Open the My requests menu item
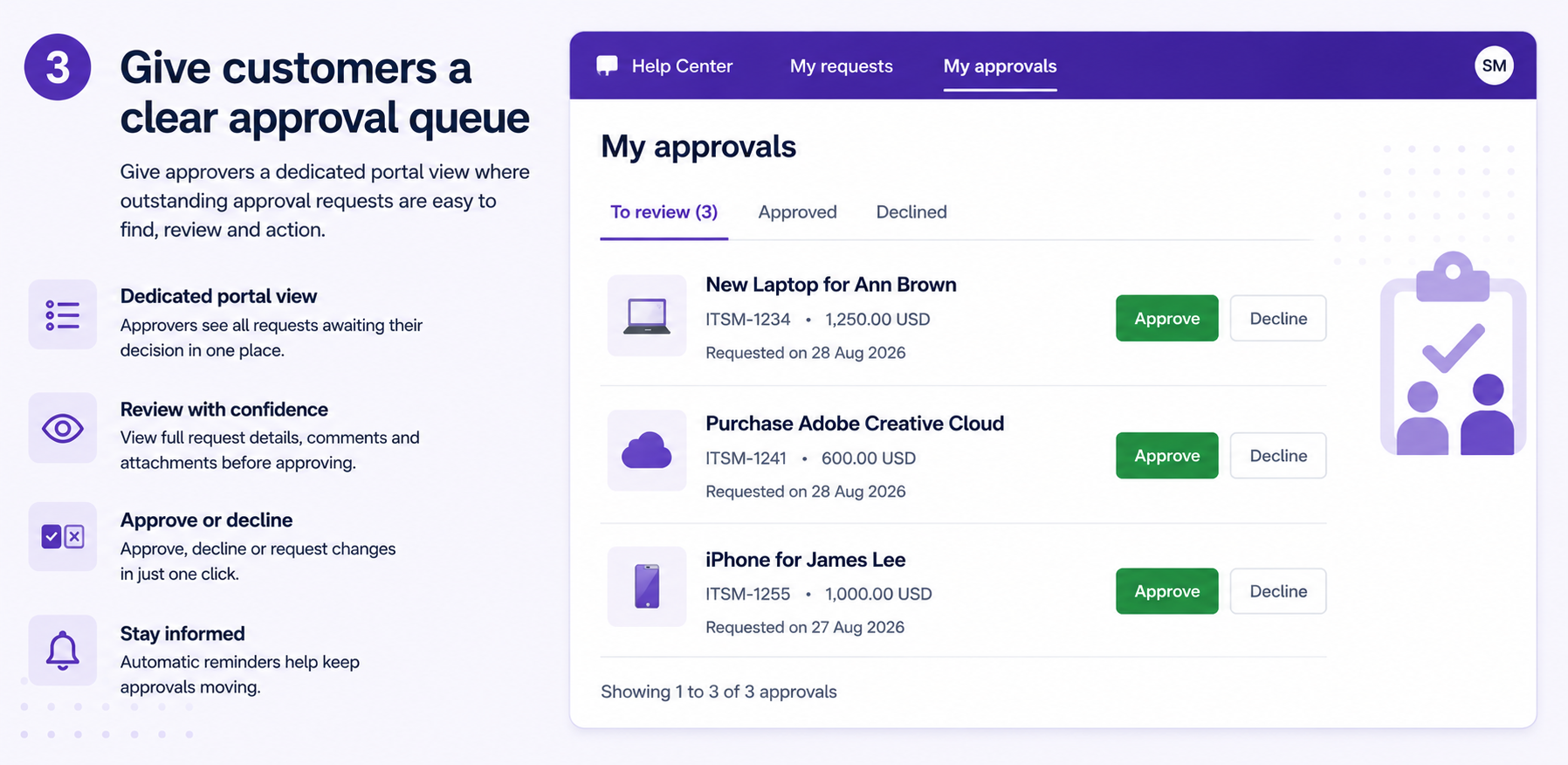This screenshot has height=765, width=1568. [x=841, y=66]
